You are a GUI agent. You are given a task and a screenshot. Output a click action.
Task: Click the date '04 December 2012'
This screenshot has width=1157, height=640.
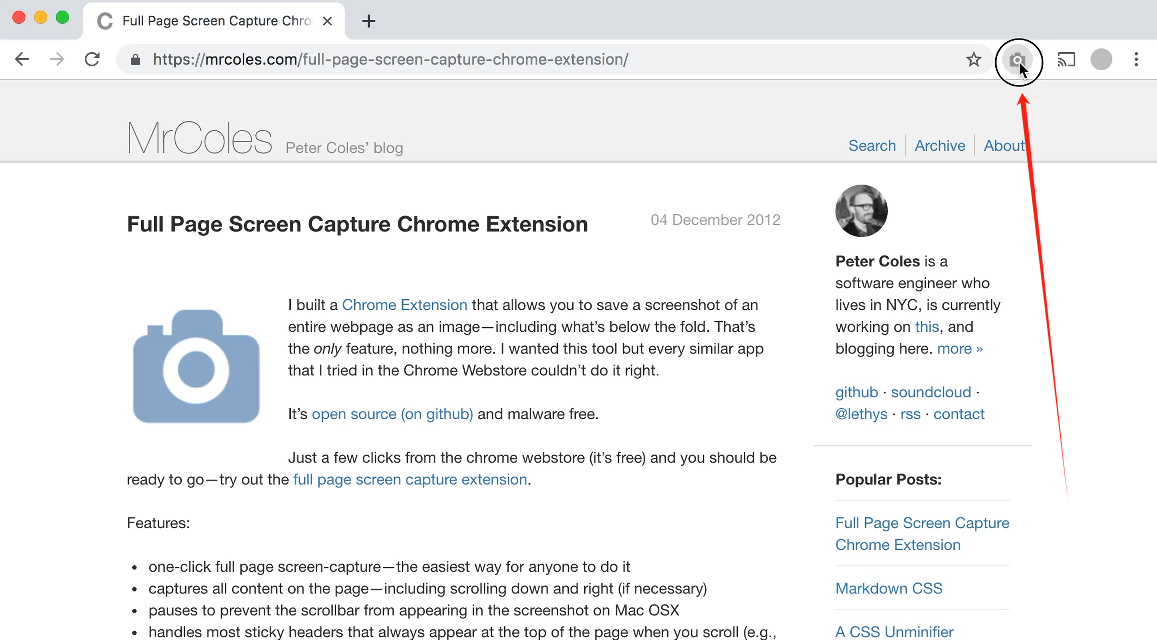click(716, 220)
